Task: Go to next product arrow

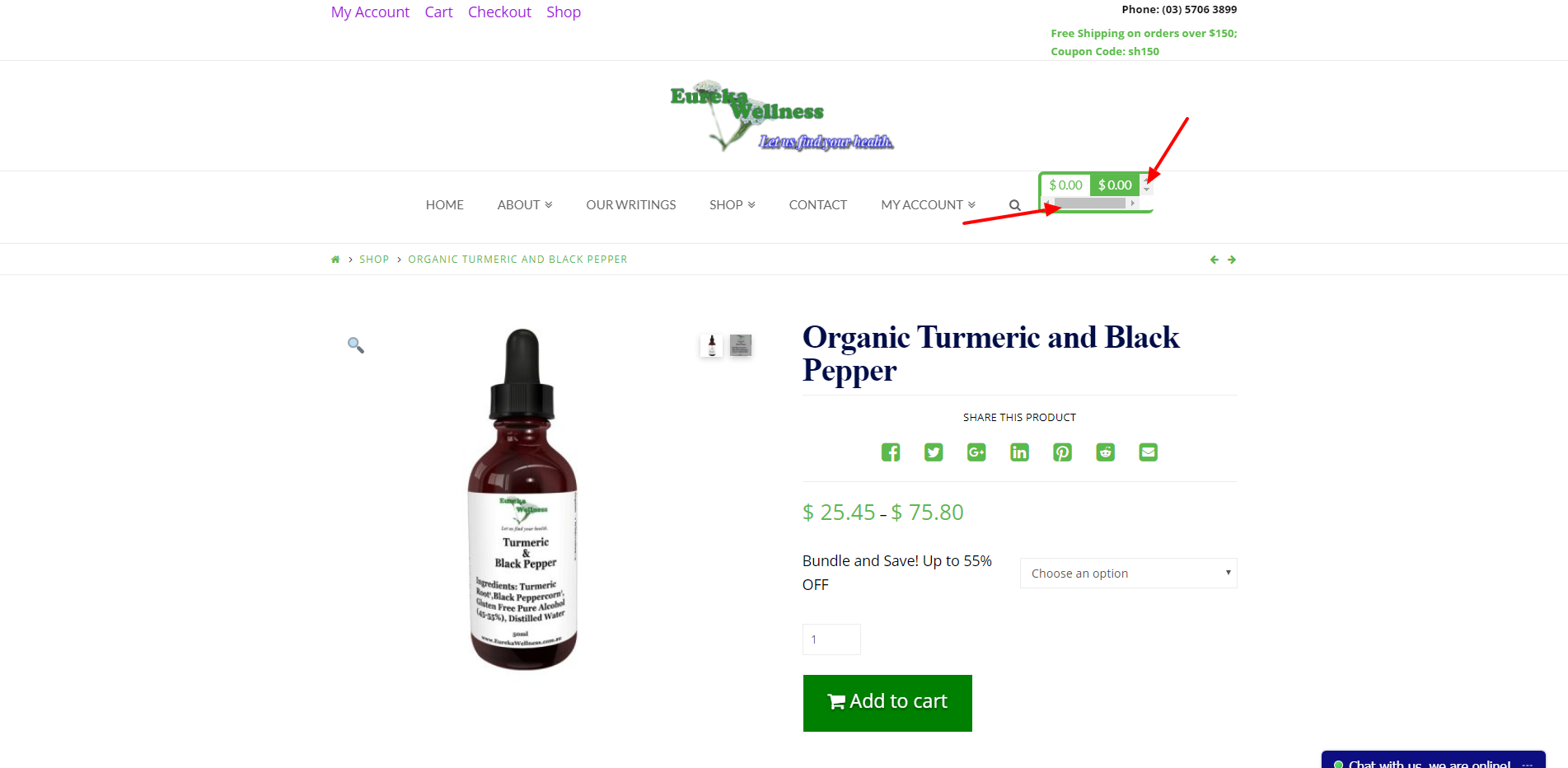Action: click(1232, 260)
